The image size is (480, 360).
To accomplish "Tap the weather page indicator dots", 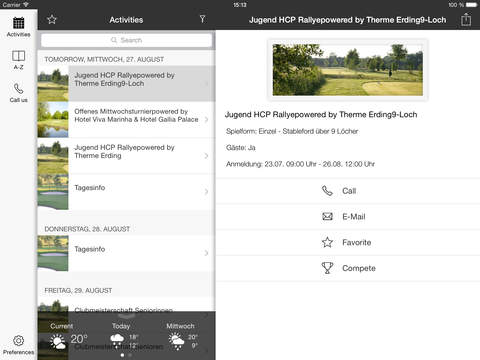I will click(x=126, y=355).
